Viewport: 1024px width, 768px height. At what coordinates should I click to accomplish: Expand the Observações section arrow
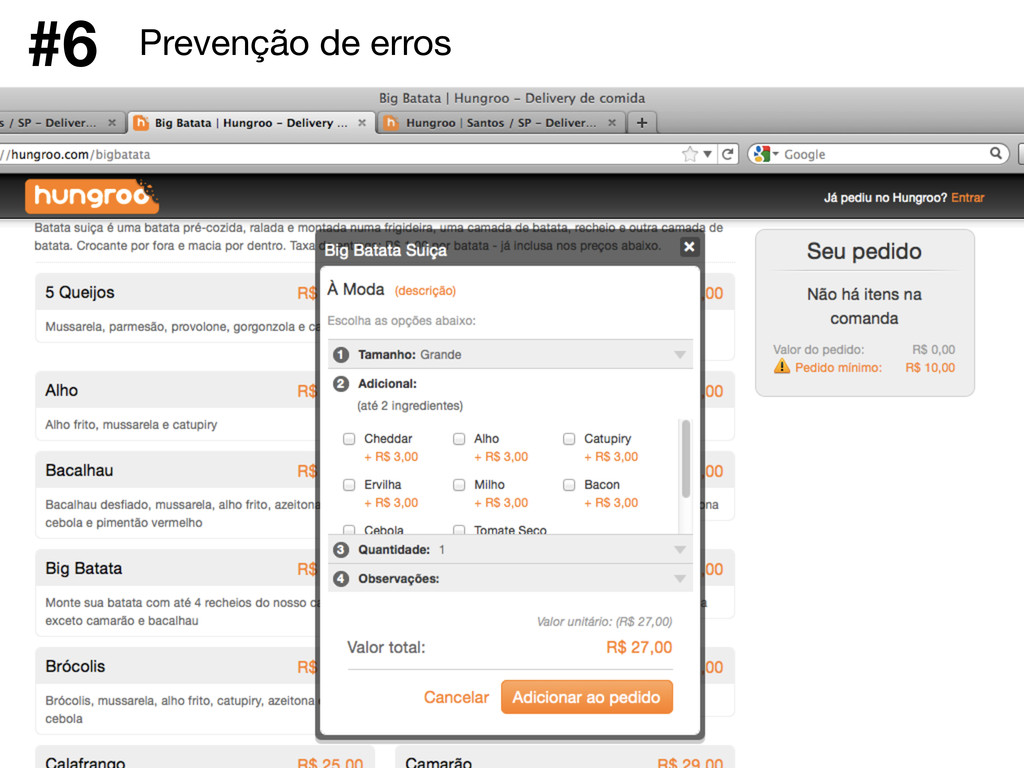click(680, 579)
